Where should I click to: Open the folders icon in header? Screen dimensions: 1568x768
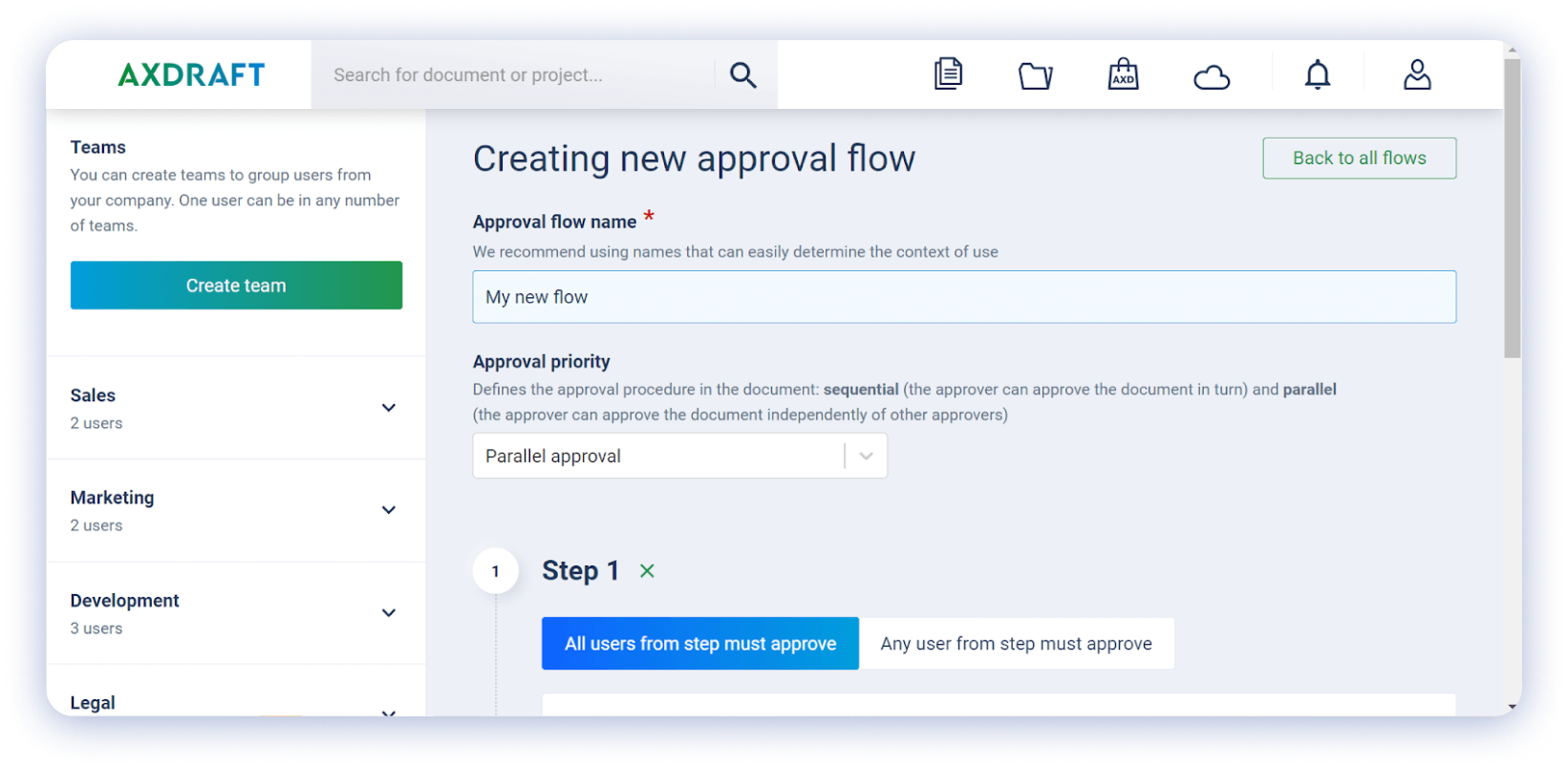[x=1035, y=75]
